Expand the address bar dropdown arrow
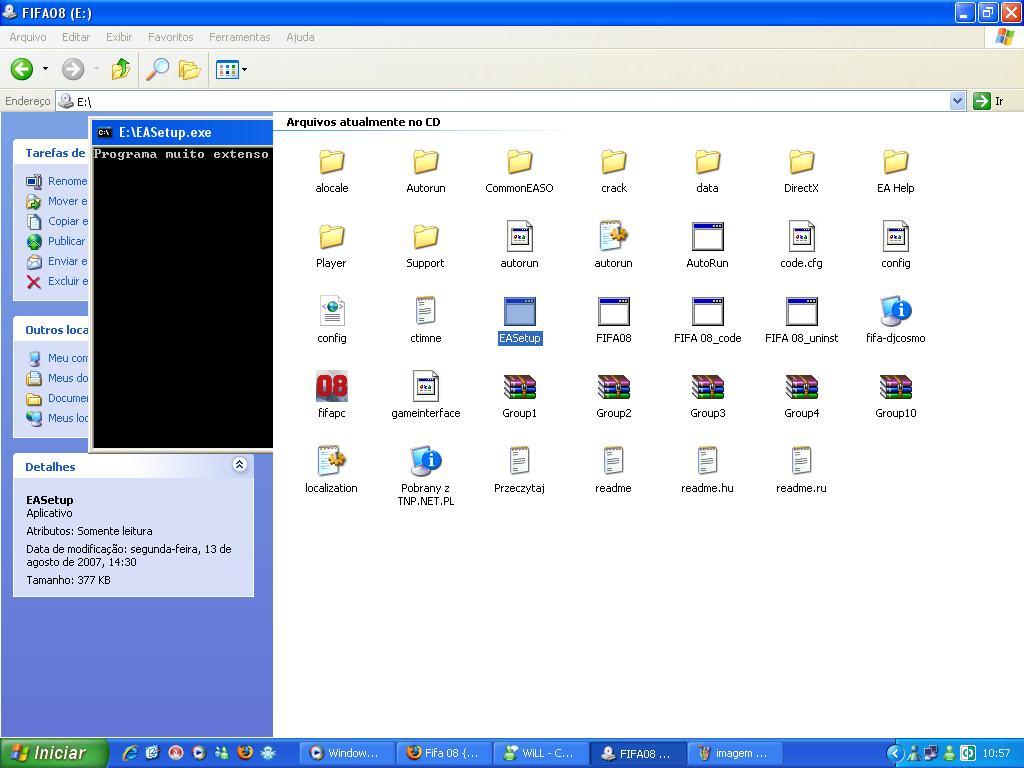The image size is (1024, 768). coord(957,101)
